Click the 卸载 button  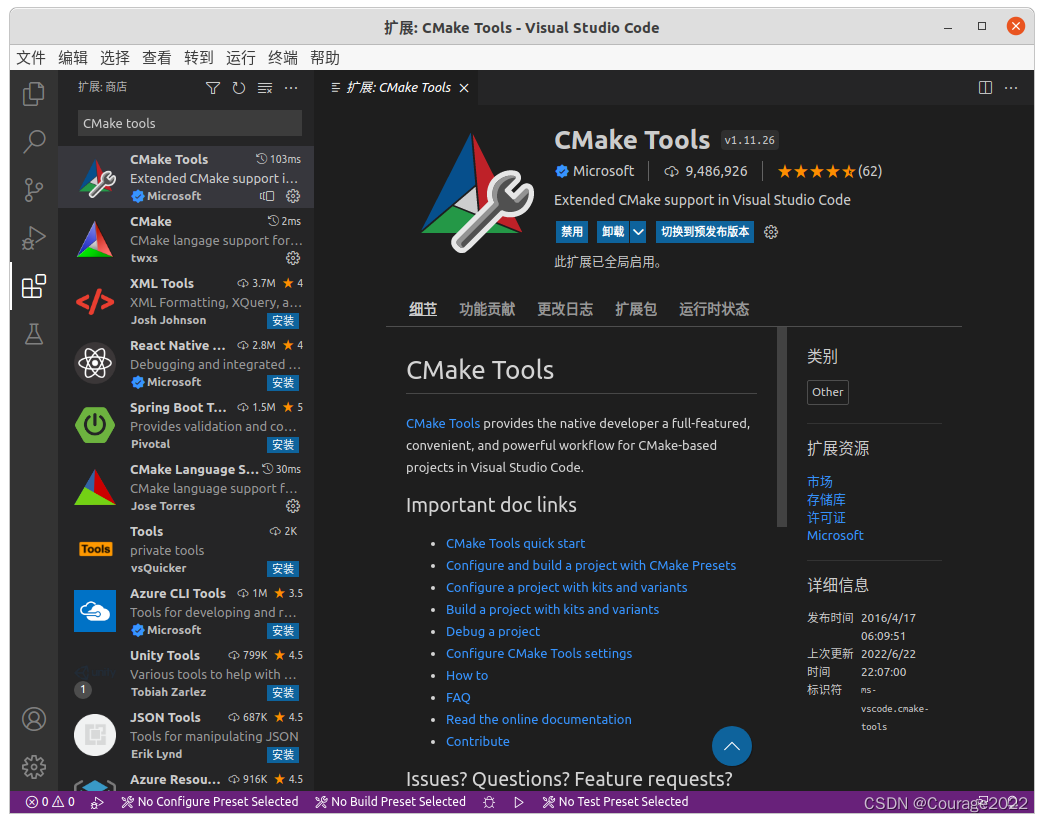coord(613,232)
